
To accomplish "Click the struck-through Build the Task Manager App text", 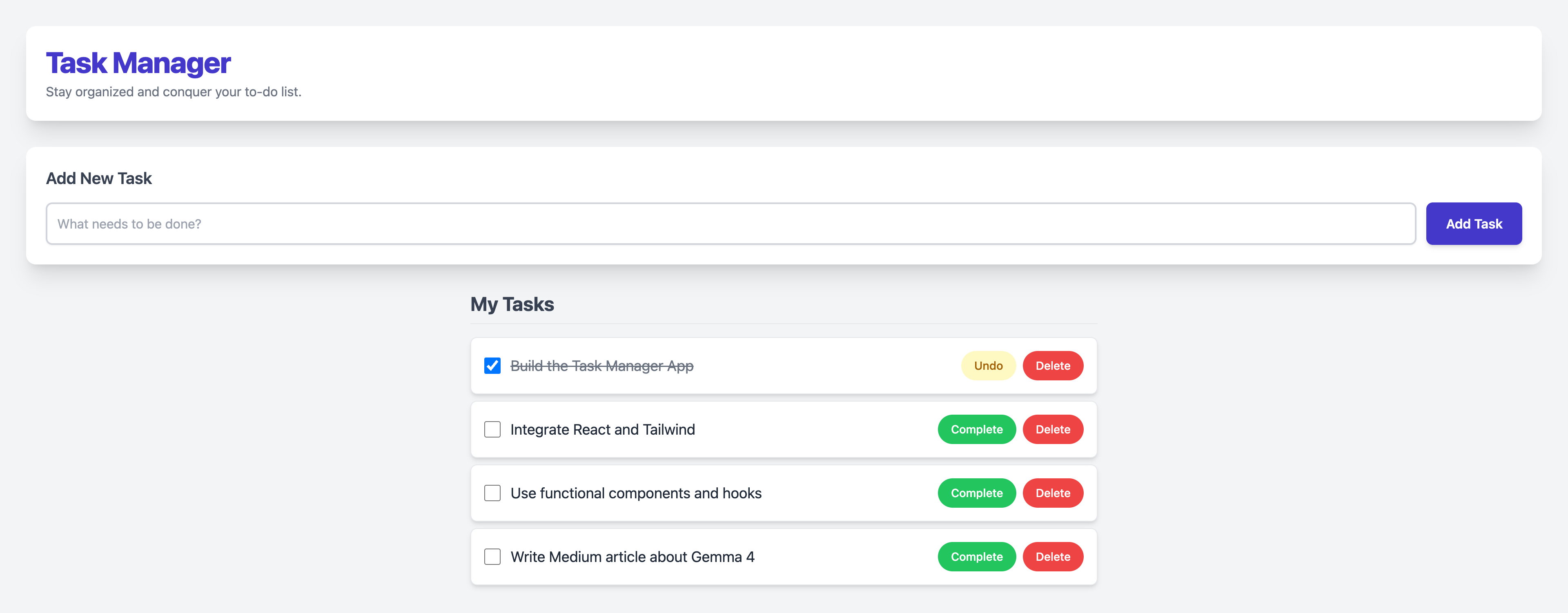I will [x=601, y=366].
